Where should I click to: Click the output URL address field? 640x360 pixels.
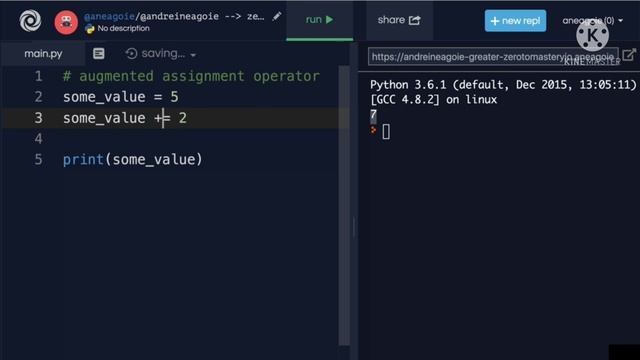(493, 56)
